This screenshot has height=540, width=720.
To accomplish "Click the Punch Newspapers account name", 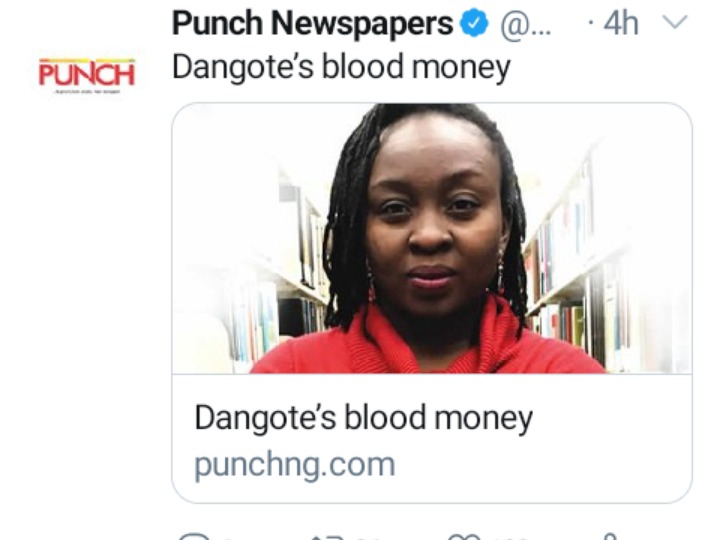I will pyautogui.click(x=312, y=23).
